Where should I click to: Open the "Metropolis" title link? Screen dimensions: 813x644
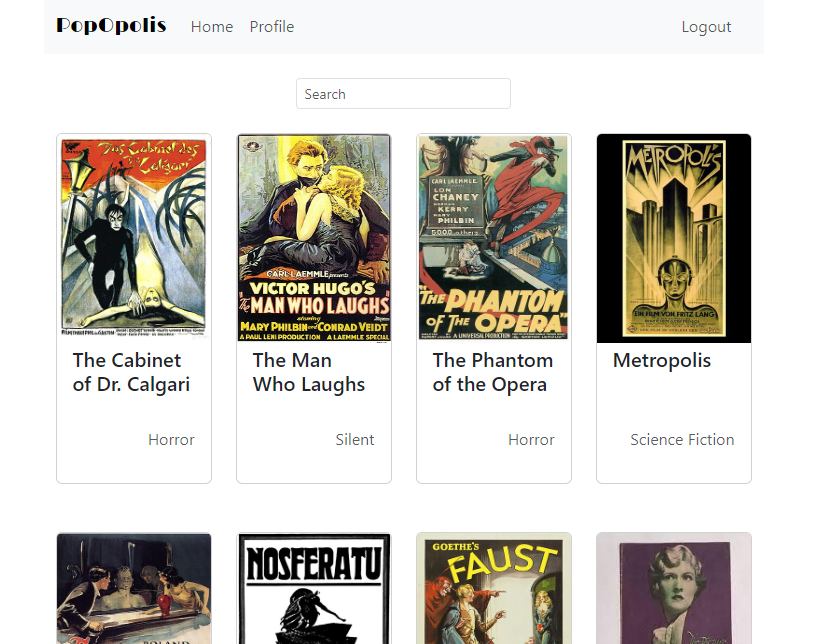click(661, 359)
